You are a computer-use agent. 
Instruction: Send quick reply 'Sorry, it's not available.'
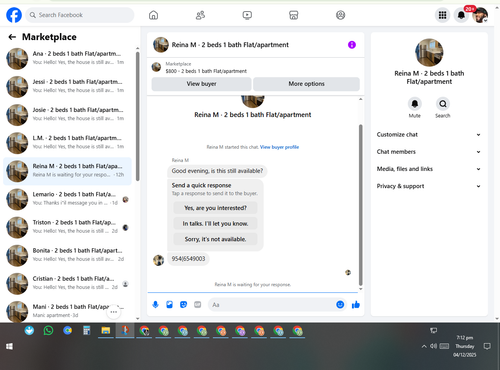[215, 239]
